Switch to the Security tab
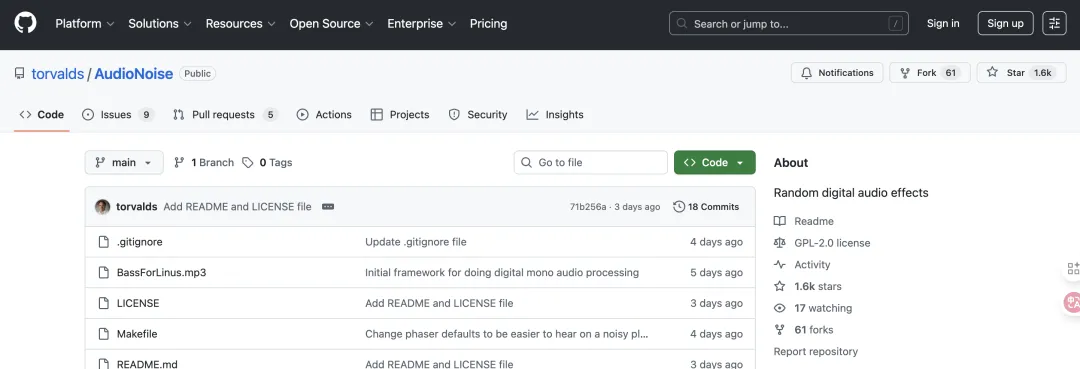1080x369 pixels. tap(478, 115)
